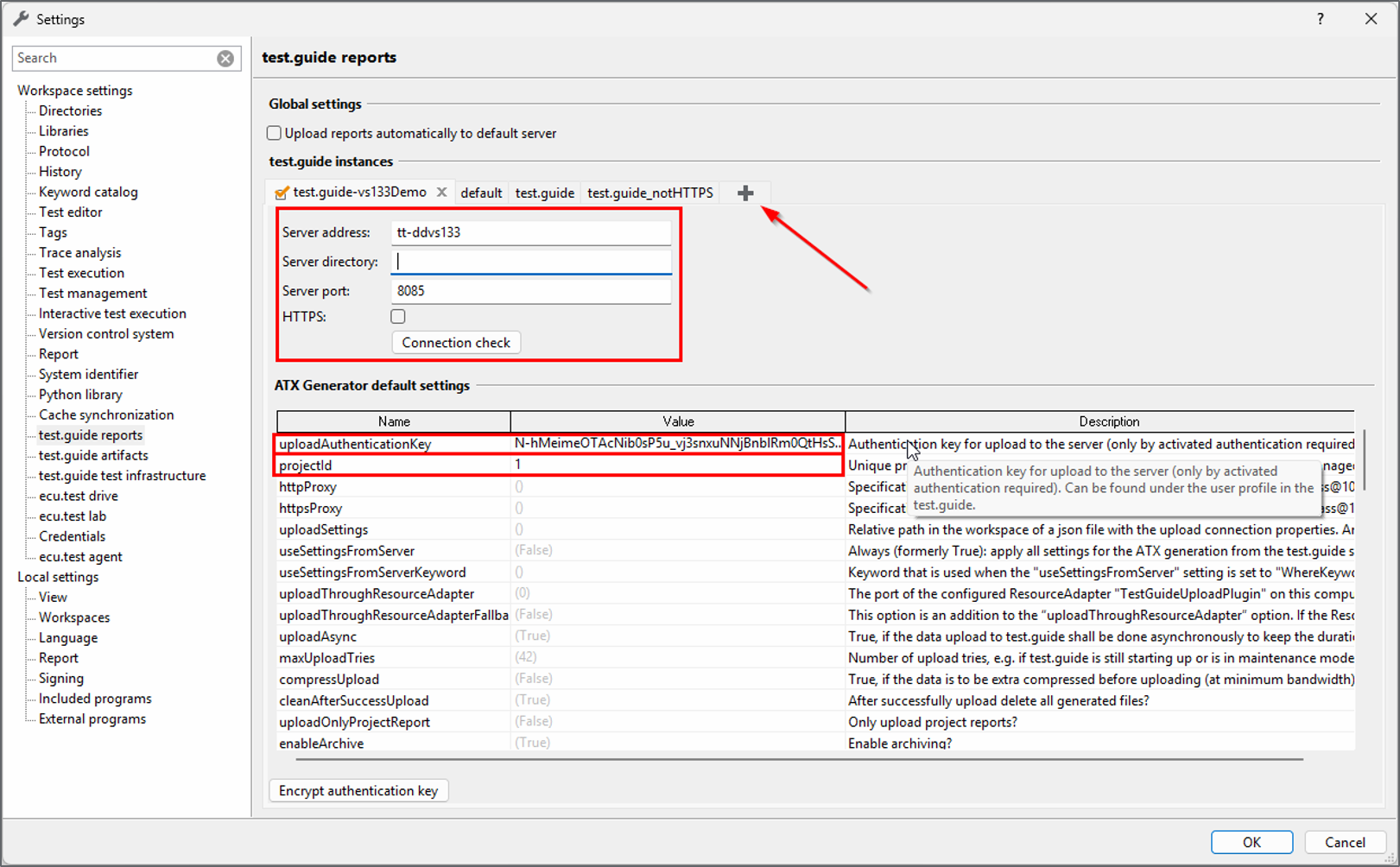
Task: Open the test.guide_notHTTPS tab
Action: [x=650, y=193]
